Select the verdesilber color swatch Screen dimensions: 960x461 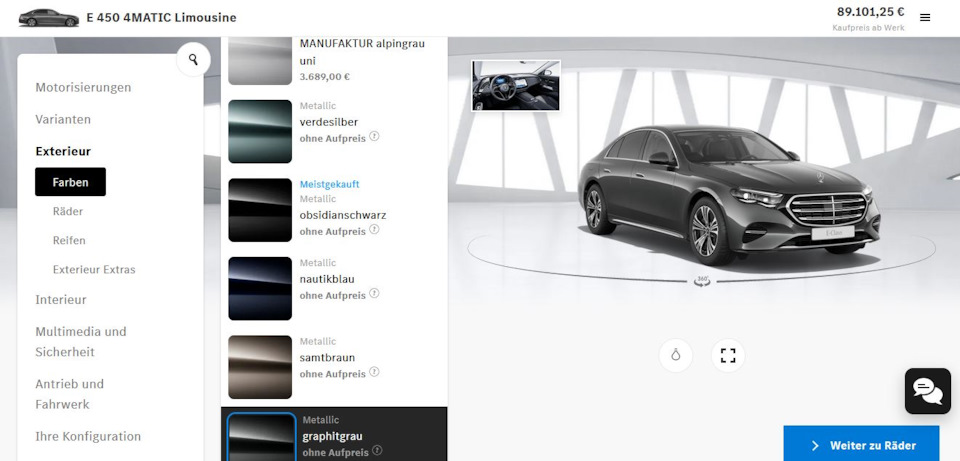coord(260,132)
